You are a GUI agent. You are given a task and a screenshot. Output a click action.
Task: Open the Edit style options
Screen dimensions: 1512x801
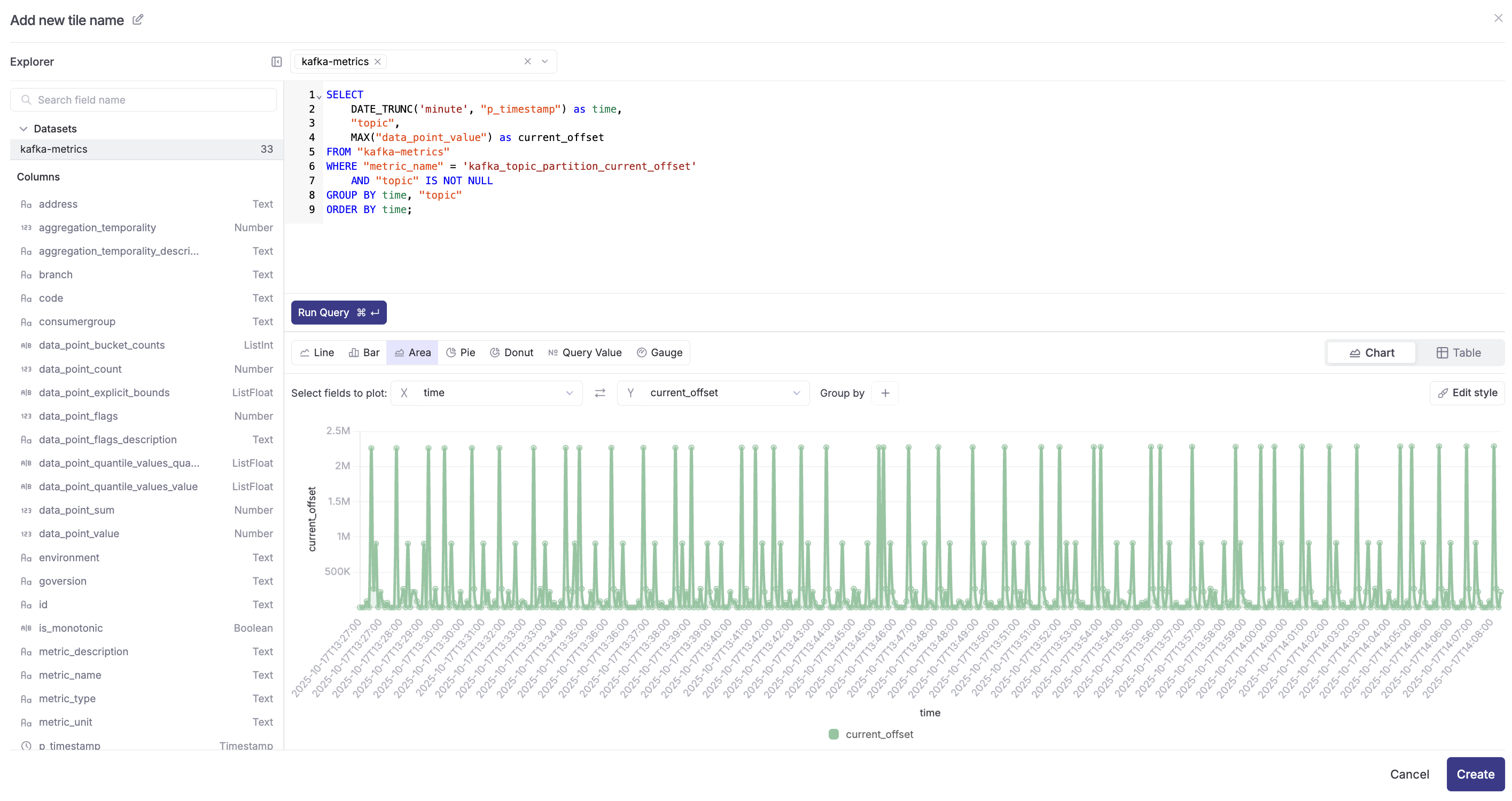tap(1467, 393)
